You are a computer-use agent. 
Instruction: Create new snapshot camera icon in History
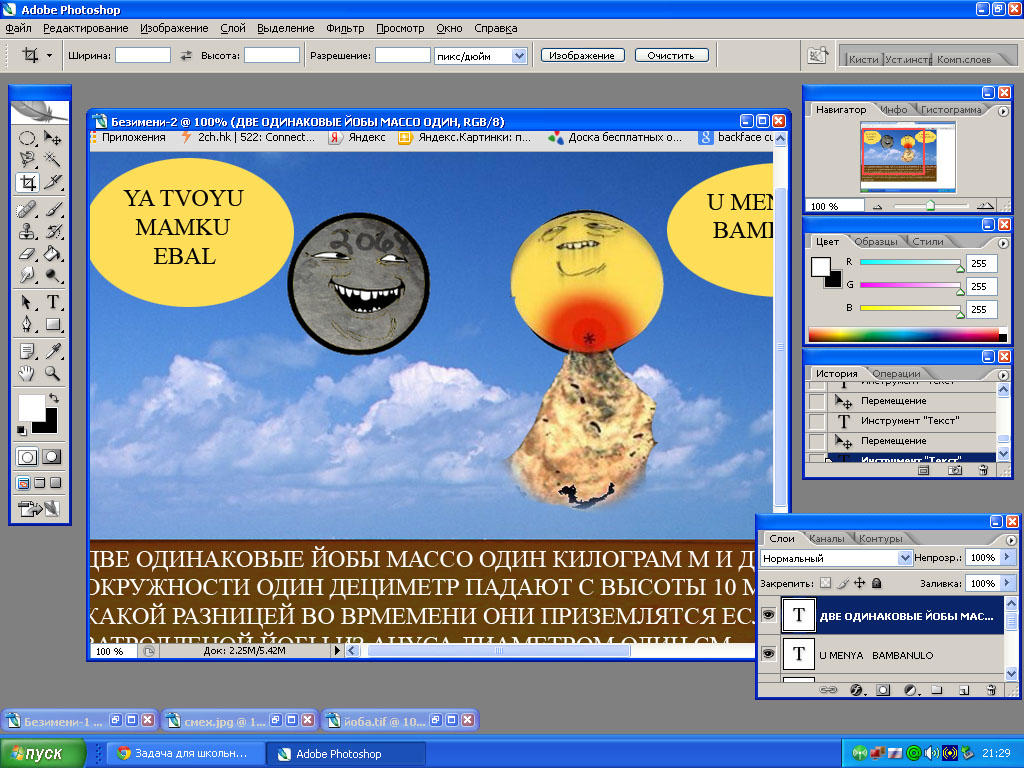coord(955,470)
